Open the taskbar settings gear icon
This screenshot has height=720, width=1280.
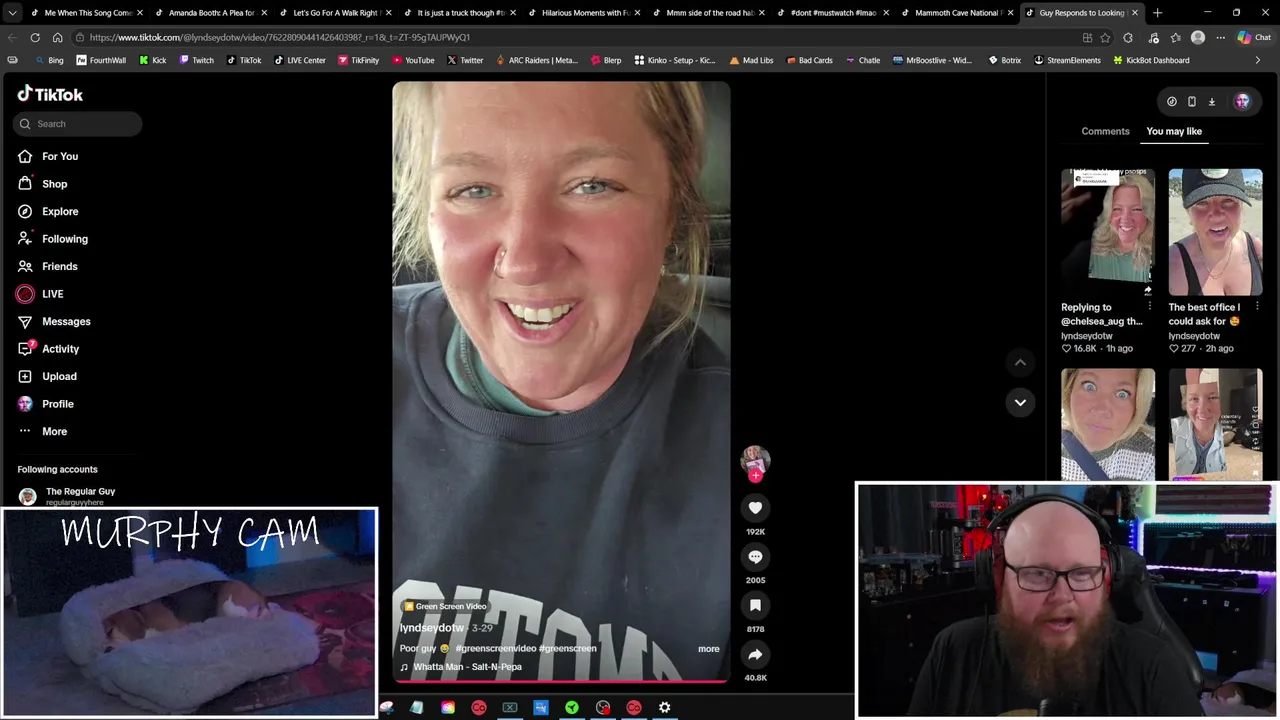click(x=664, y=708)
